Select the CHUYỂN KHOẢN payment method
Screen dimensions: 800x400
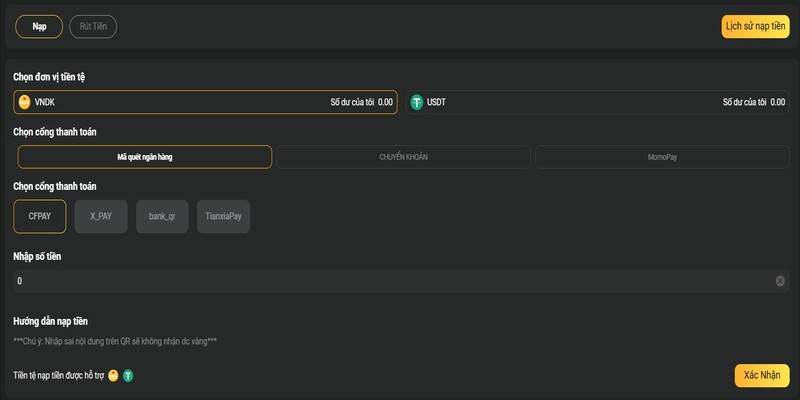point(403,157)
